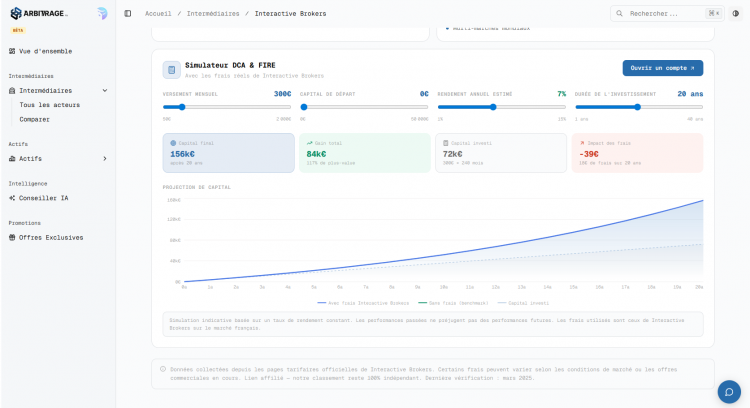Image resolution: width=750 pixels, height=408 pixels.
Task: Click the Capital final 156k€ card
Action: [229, 153]
